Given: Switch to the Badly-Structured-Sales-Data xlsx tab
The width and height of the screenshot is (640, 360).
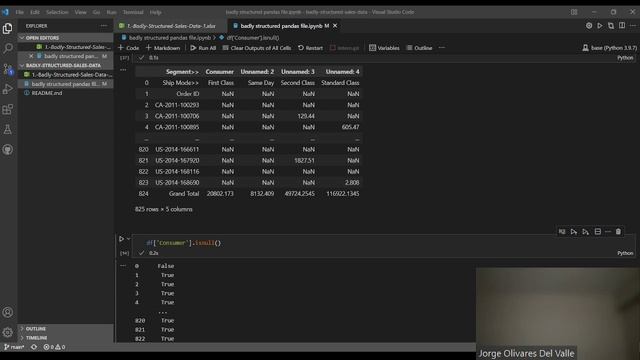Looking at the screenshot, I should [x=171, y=26].
